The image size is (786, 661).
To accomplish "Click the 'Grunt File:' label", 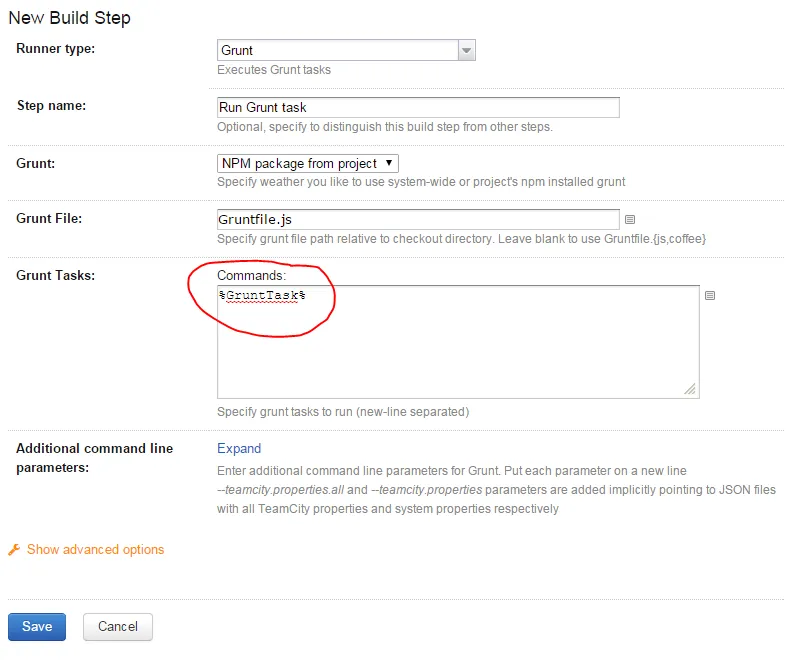I will (49, 218).
